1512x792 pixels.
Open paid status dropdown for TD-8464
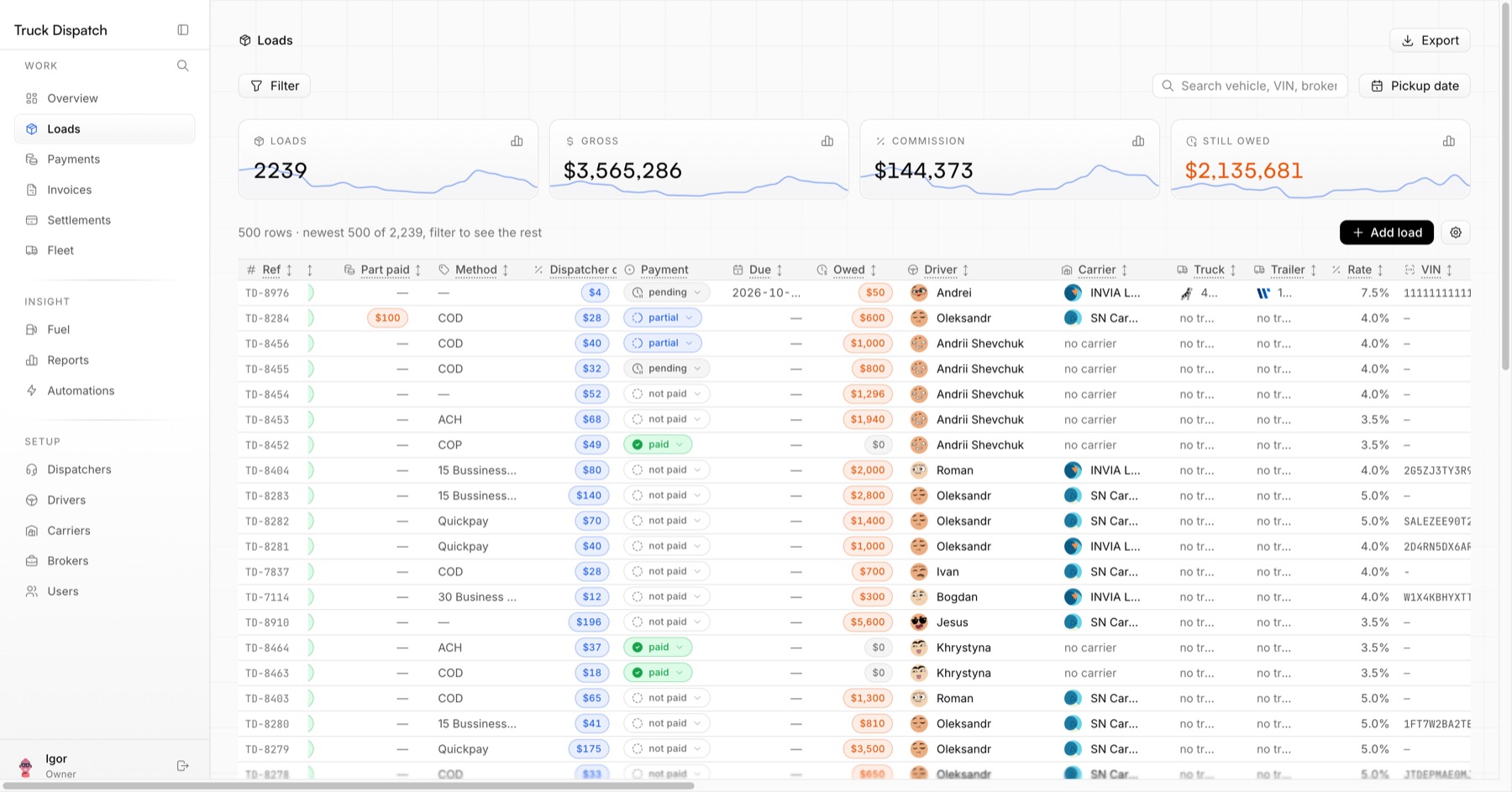658,648
